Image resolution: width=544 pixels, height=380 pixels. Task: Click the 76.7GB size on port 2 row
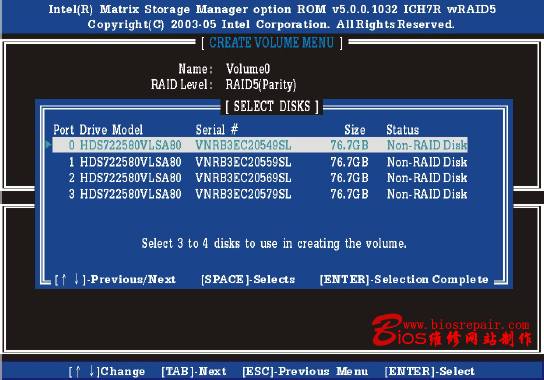(349, 178)
